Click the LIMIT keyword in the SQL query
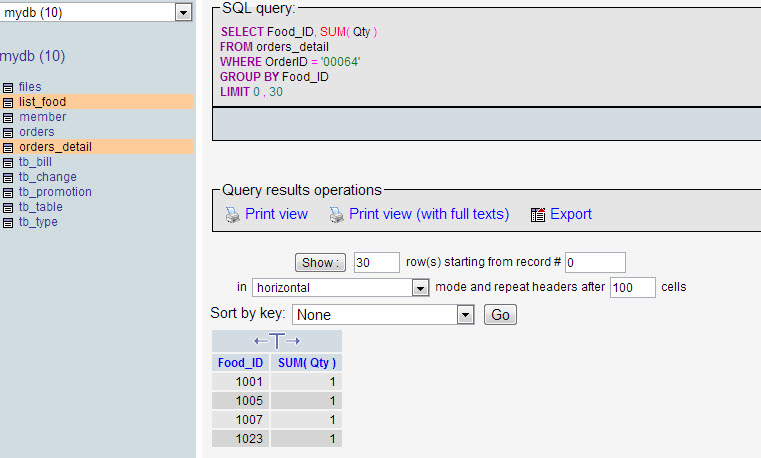761x458 pixels. [235, 92]
